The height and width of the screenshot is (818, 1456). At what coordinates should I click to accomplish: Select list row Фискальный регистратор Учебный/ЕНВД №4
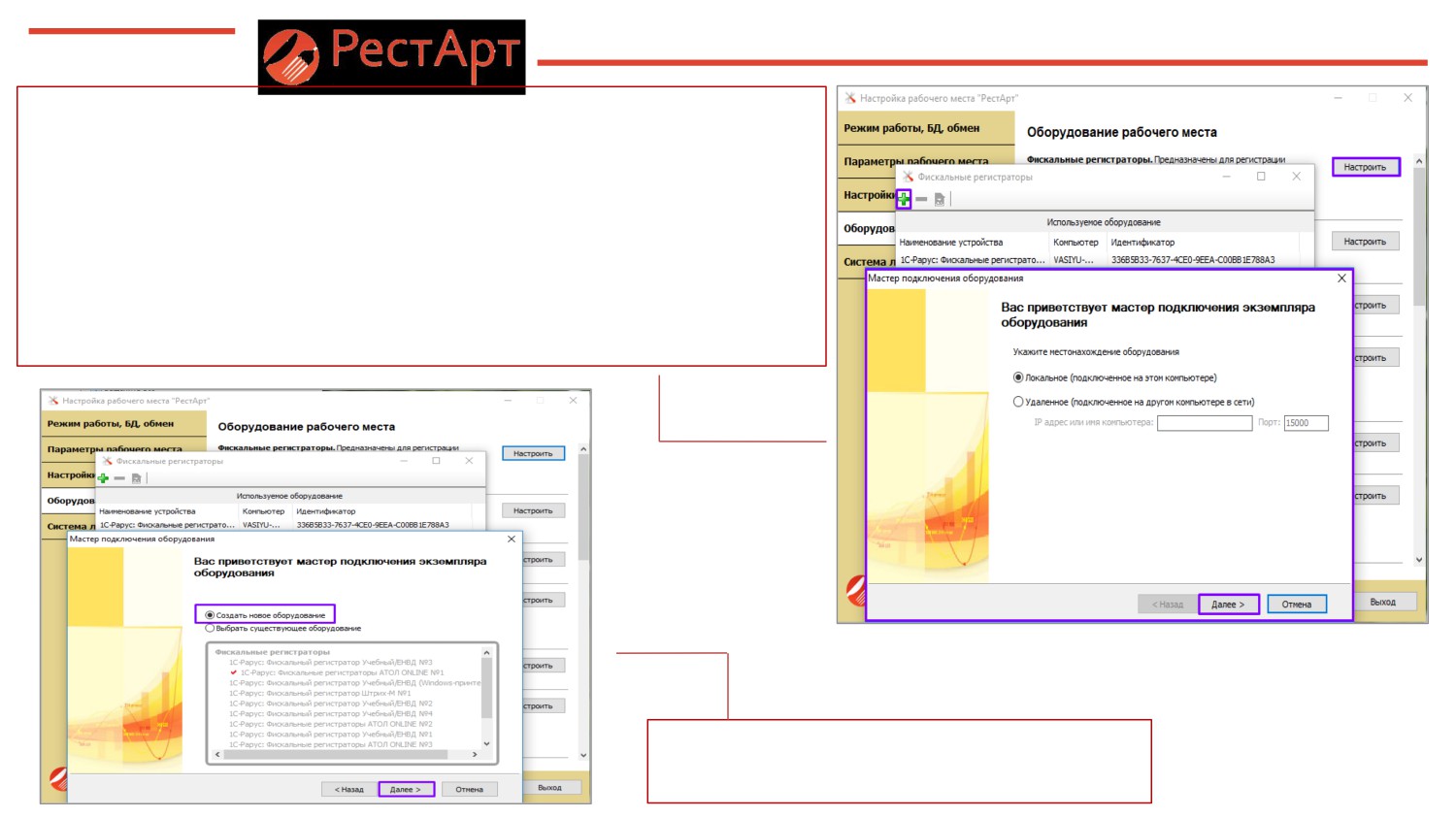tap(330, 714)
